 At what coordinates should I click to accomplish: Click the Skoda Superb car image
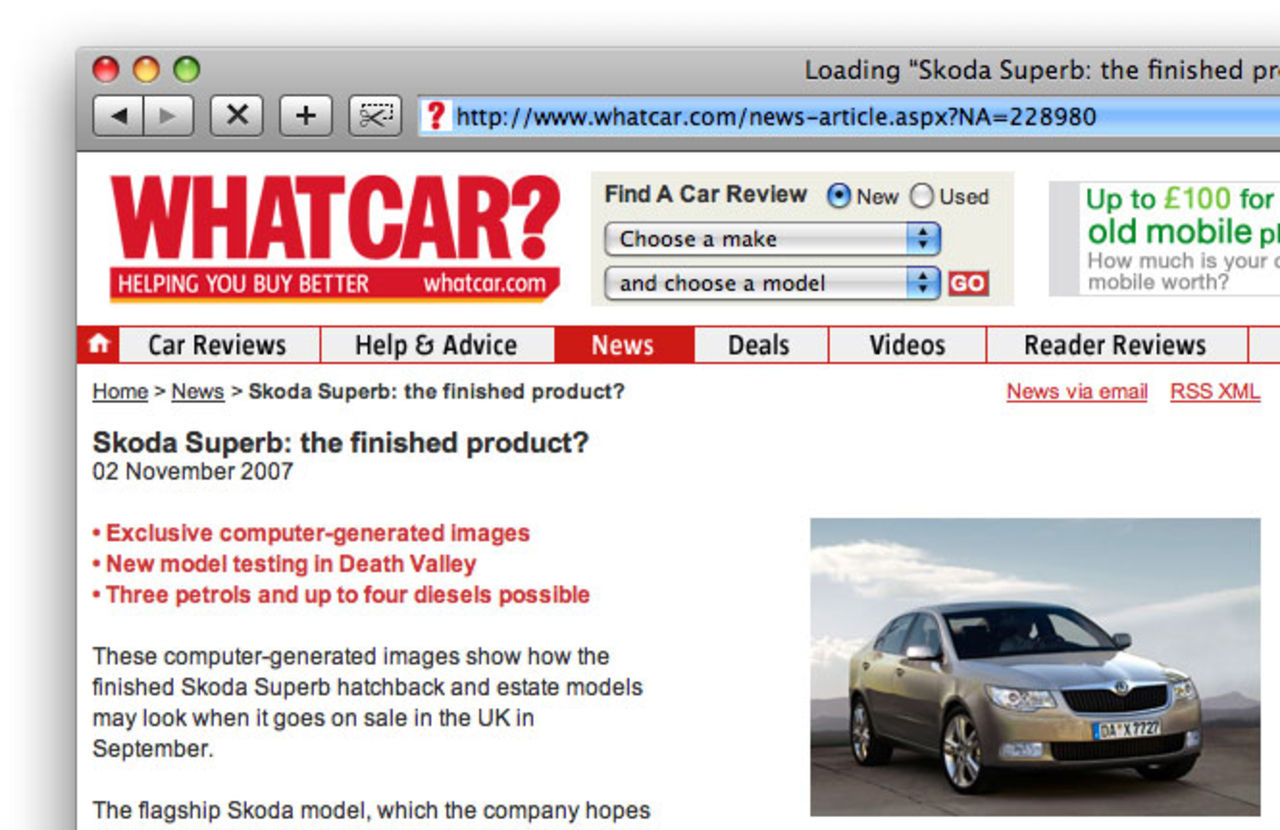[1034, 665]
